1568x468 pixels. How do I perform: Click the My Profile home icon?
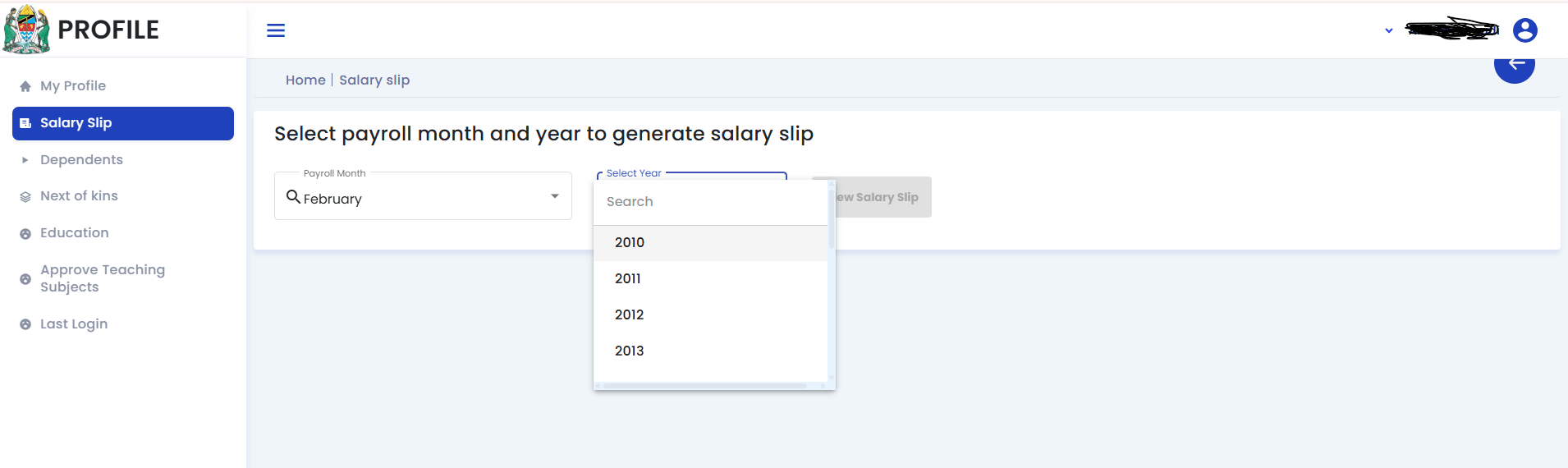[25, 86]
